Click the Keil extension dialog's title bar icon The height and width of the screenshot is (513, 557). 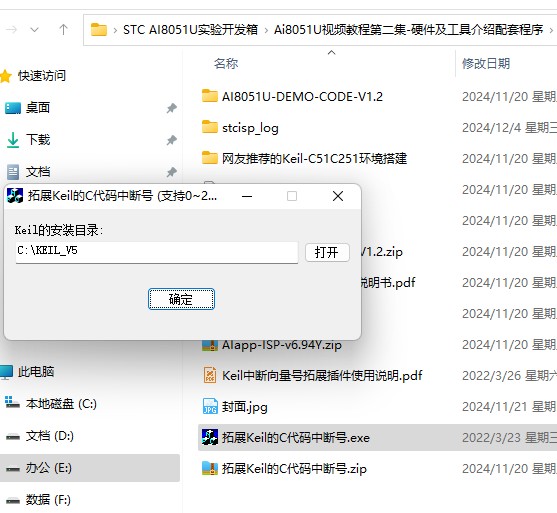coord(15,196)
